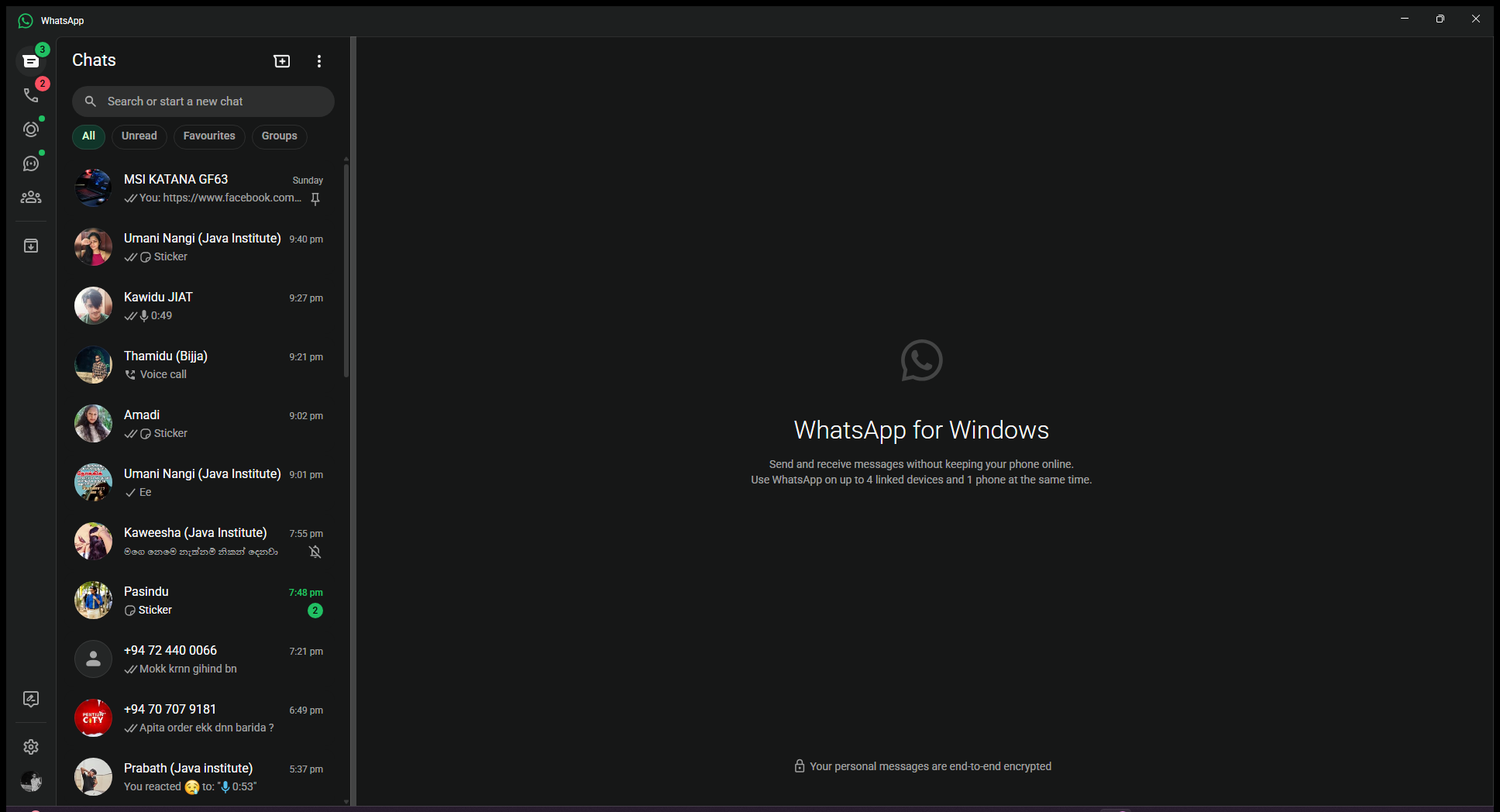Select the All chat filter
1500x812 pixels.
[88, 136]
